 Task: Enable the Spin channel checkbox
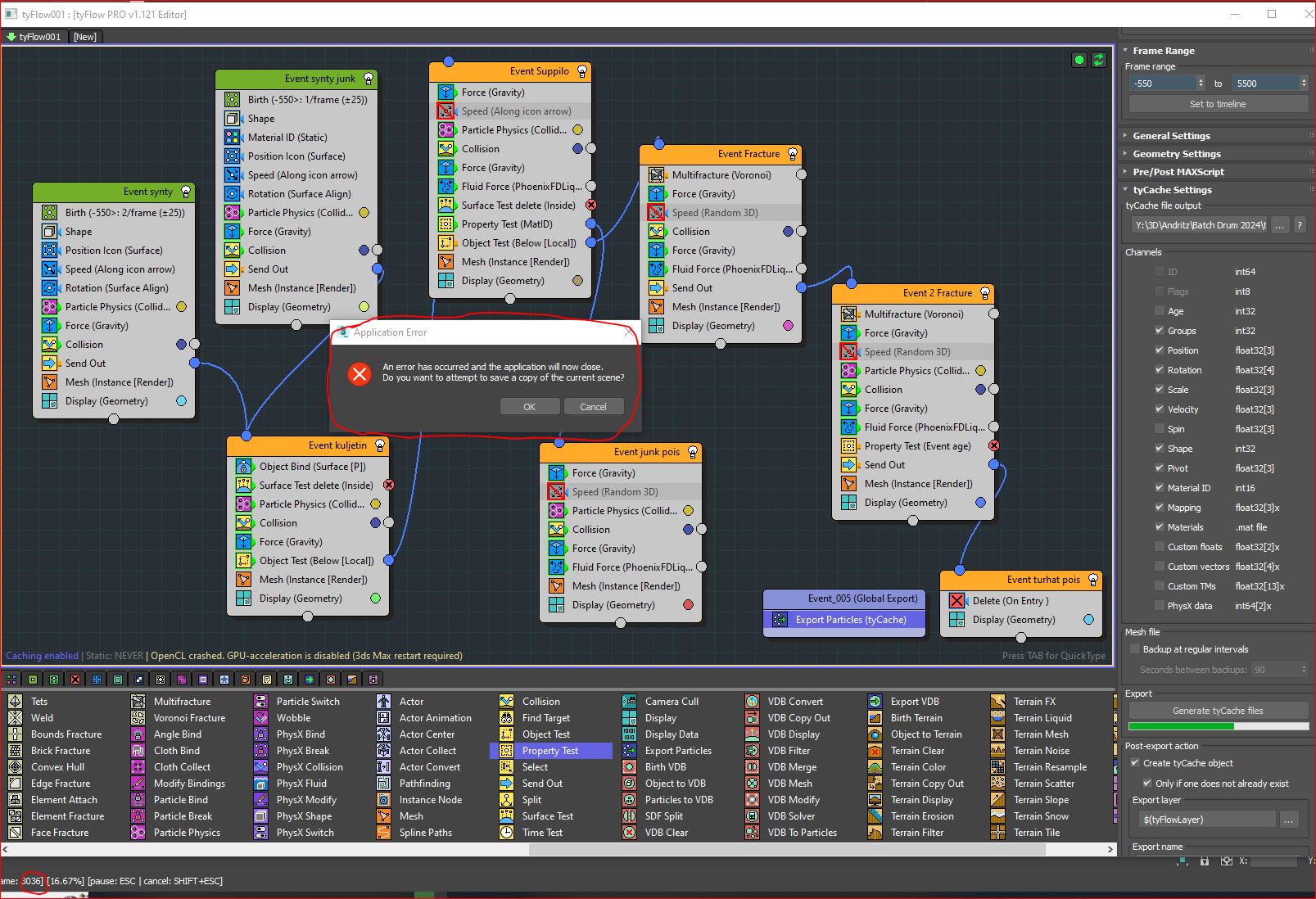(x=1159, y=429)
